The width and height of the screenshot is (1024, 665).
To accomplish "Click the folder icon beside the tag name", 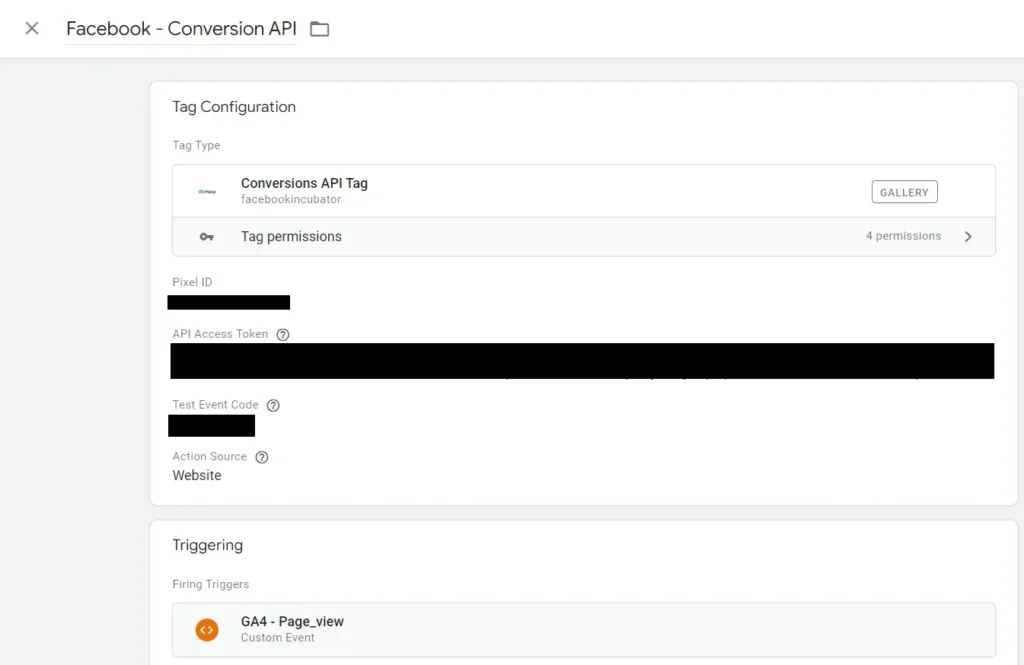I will coord(319,29).
